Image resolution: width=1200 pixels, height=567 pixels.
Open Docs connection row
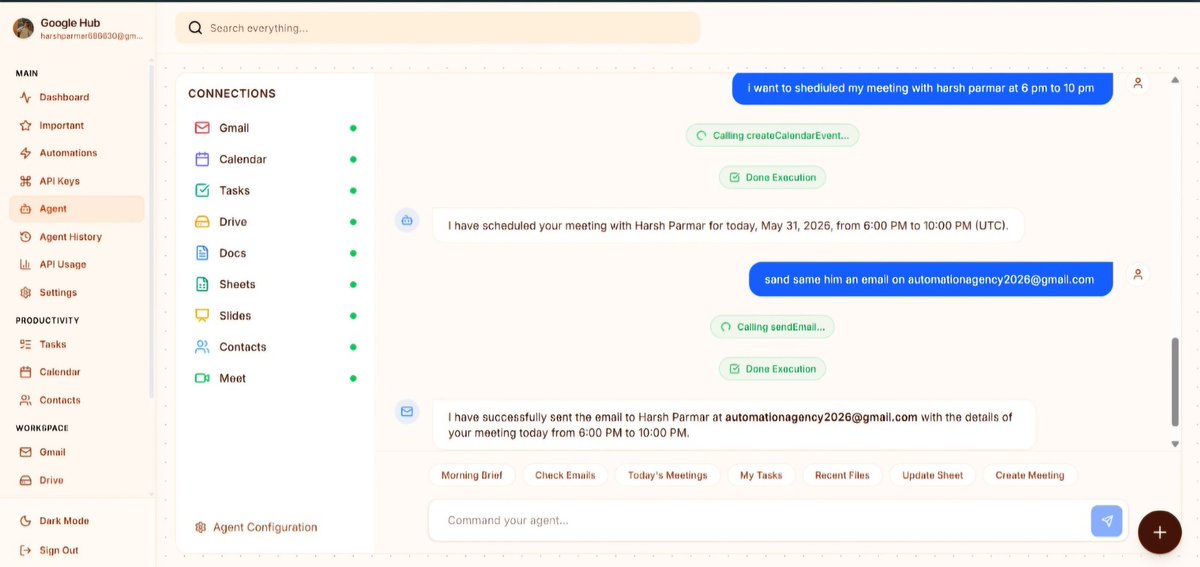(x=275, y=253)
